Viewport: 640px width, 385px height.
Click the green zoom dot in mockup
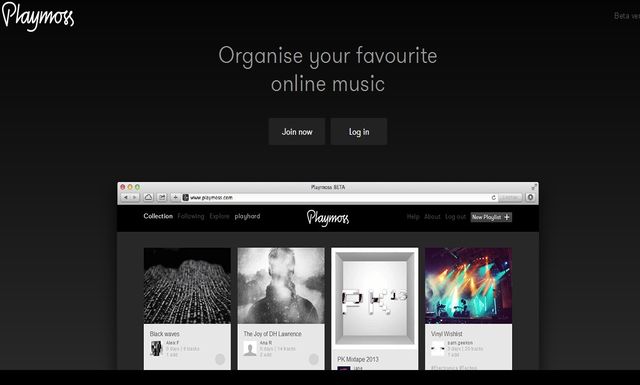137,187
